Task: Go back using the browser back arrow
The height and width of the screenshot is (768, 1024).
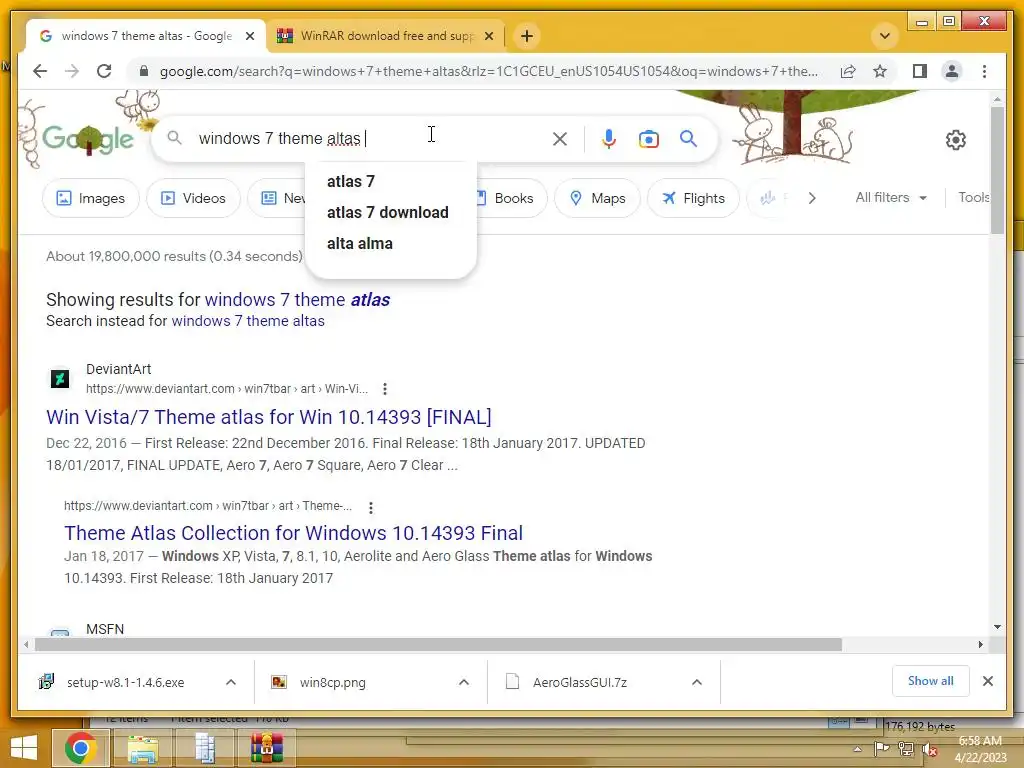Action: [x=40, y=71]
